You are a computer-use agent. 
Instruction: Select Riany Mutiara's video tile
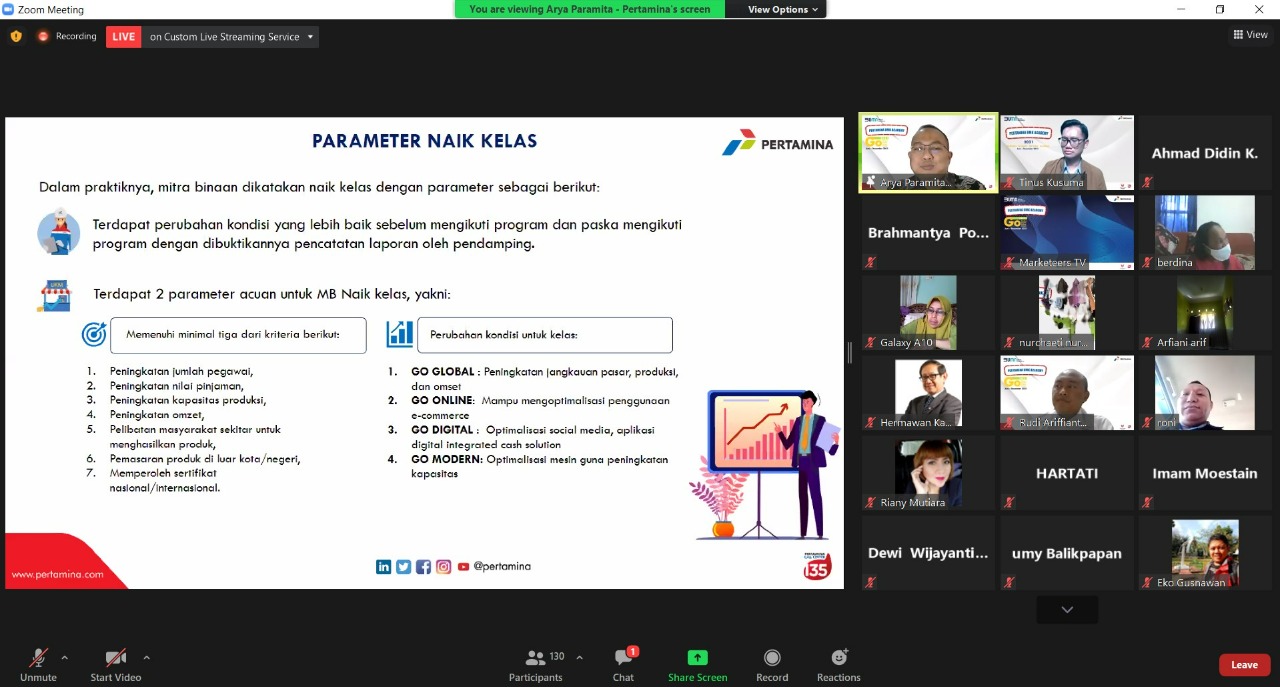[x=929, y=472]
